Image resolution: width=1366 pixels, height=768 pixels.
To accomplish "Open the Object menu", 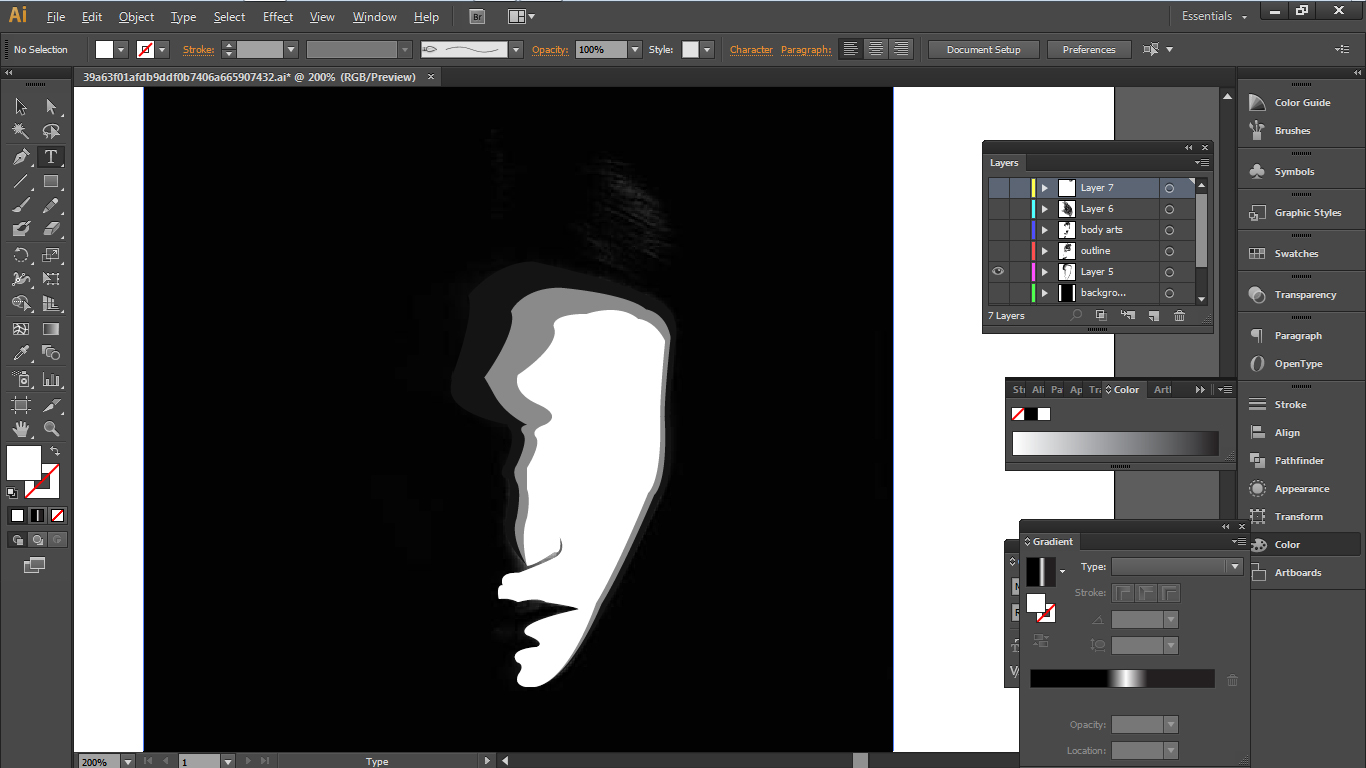I will coord(136,17).
